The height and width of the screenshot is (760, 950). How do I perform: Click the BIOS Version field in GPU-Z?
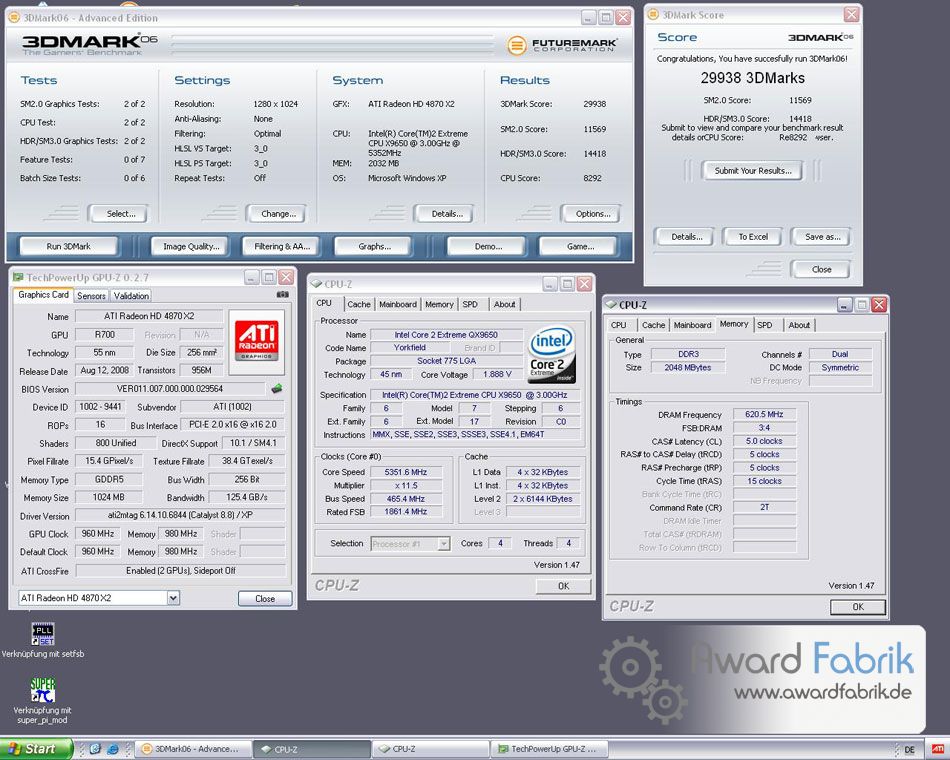(x=170, y=388)
